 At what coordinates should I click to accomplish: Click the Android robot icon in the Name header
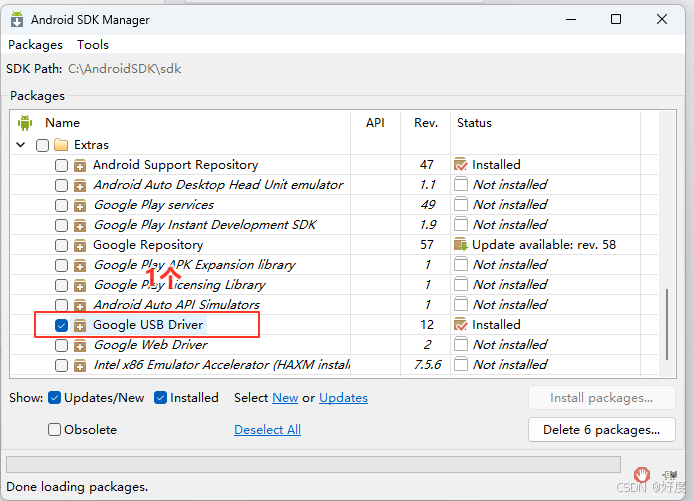tap(25, 123)
